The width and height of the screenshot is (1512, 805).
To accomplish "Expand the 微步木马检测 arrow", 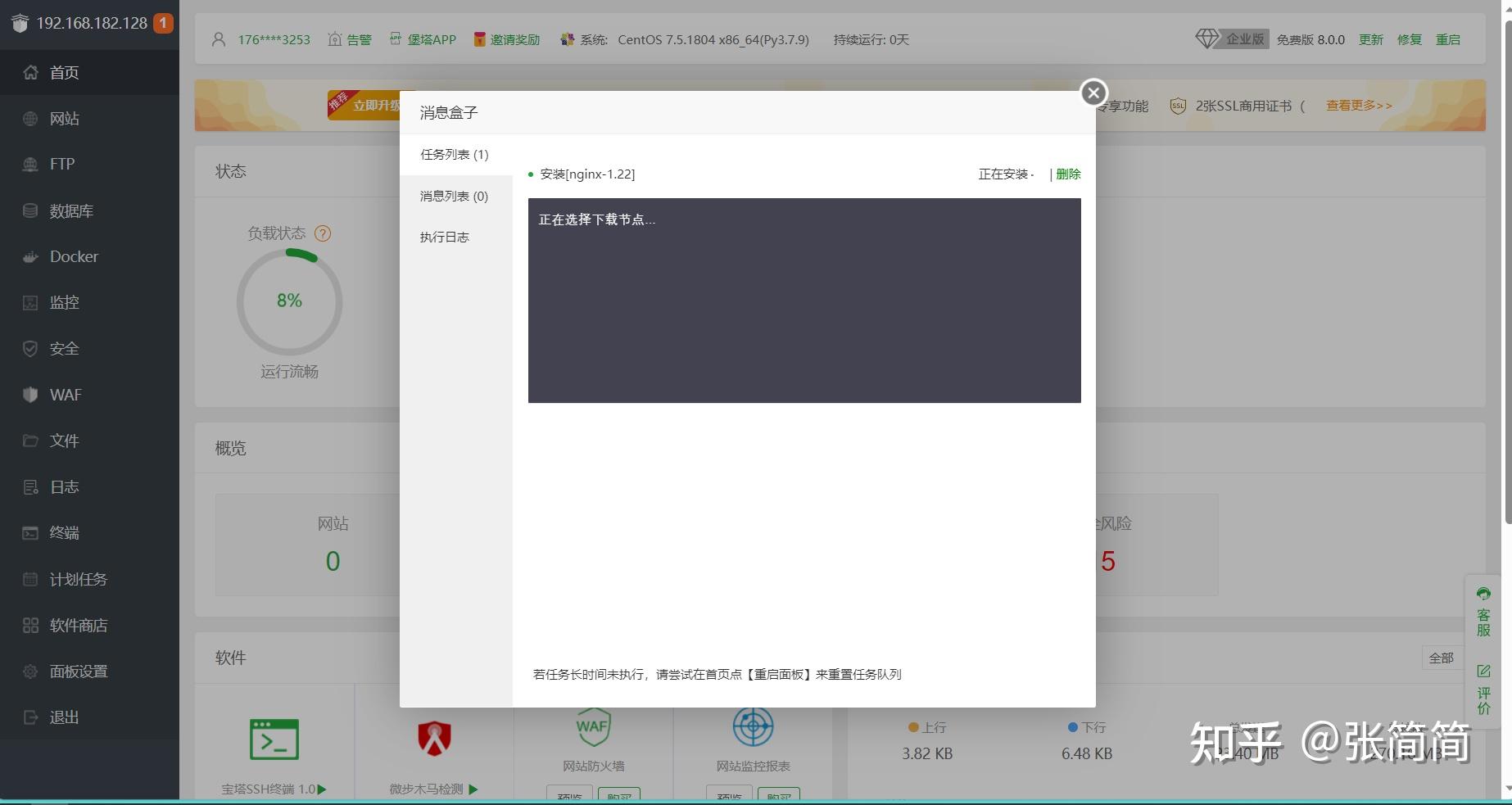I will [473, 789].
